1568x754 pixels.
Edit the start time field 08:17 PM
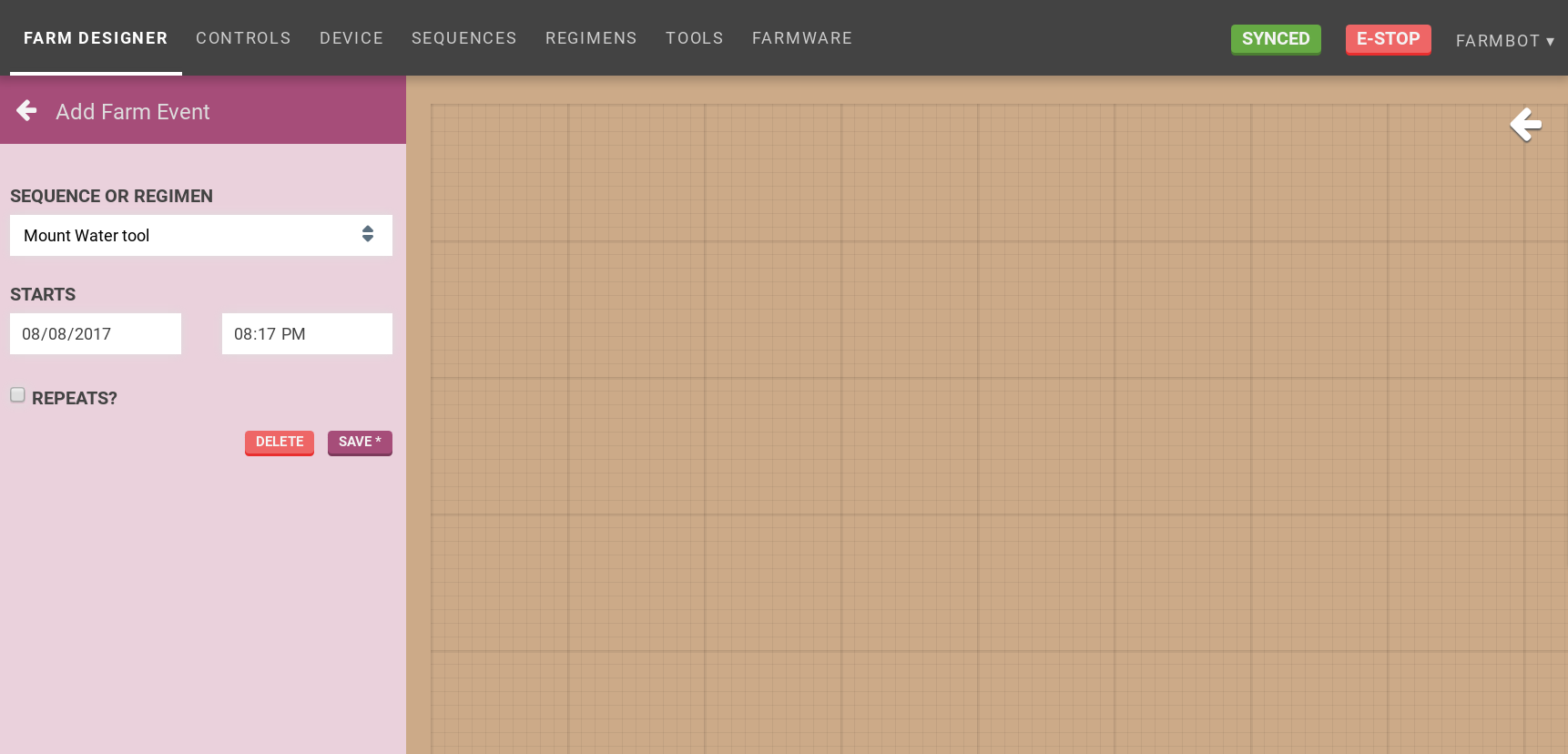(x=307, y=334)
